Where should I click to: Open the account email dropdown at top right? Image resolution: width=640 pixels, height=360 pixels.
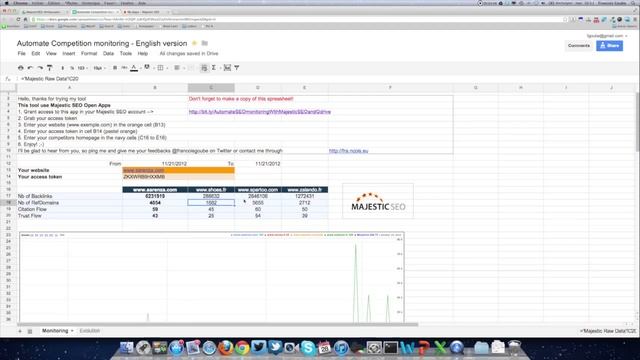[x=607, y=36]
